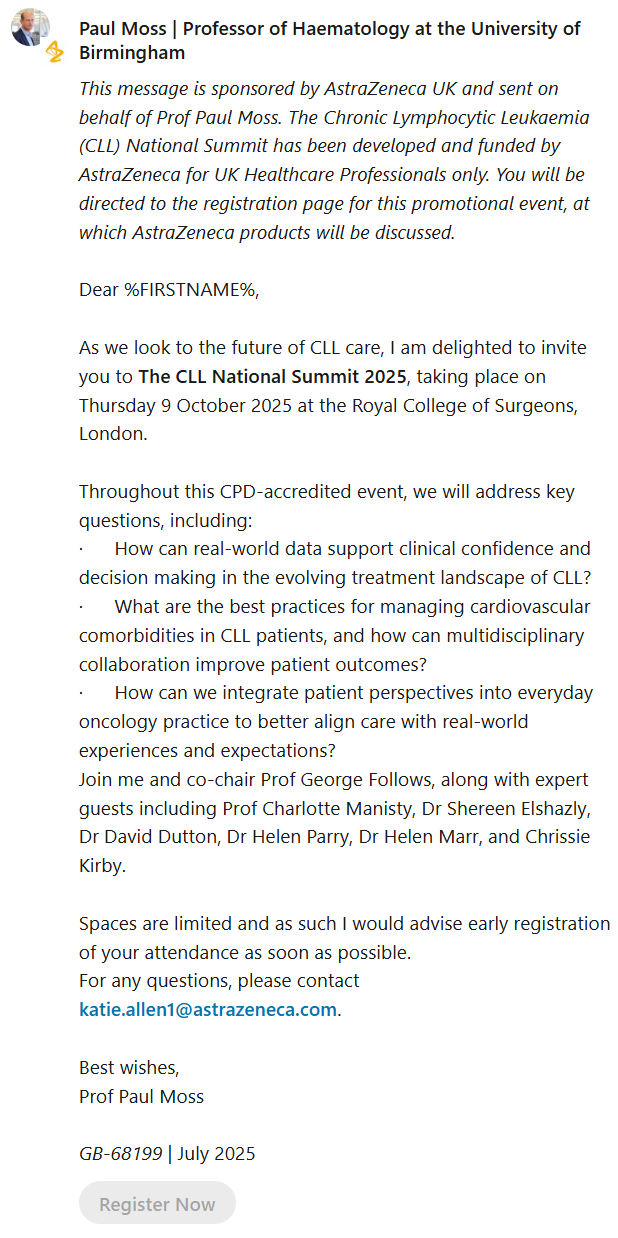Click the Prof Paul Moss signature
This screenshot has width=618, height=1238.
coord(141,1096)
